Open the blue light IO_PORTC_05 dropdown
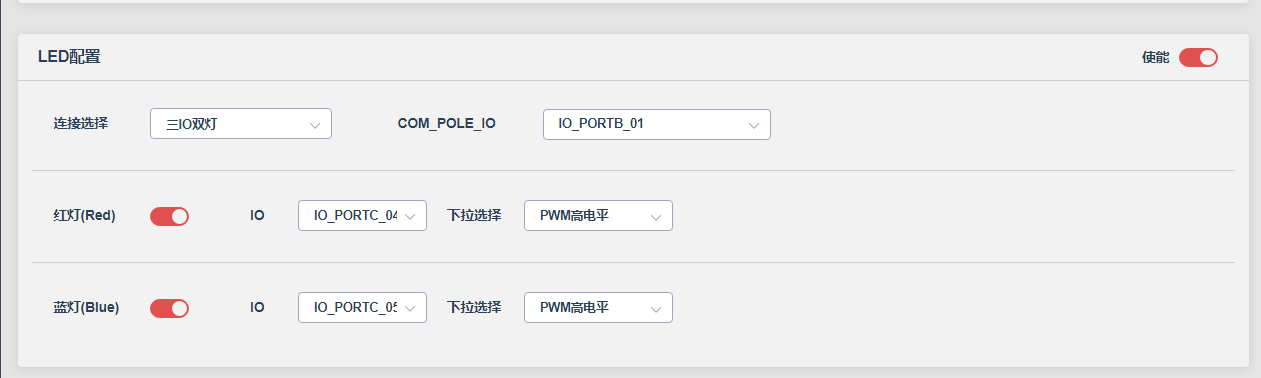 click(362, 307)
